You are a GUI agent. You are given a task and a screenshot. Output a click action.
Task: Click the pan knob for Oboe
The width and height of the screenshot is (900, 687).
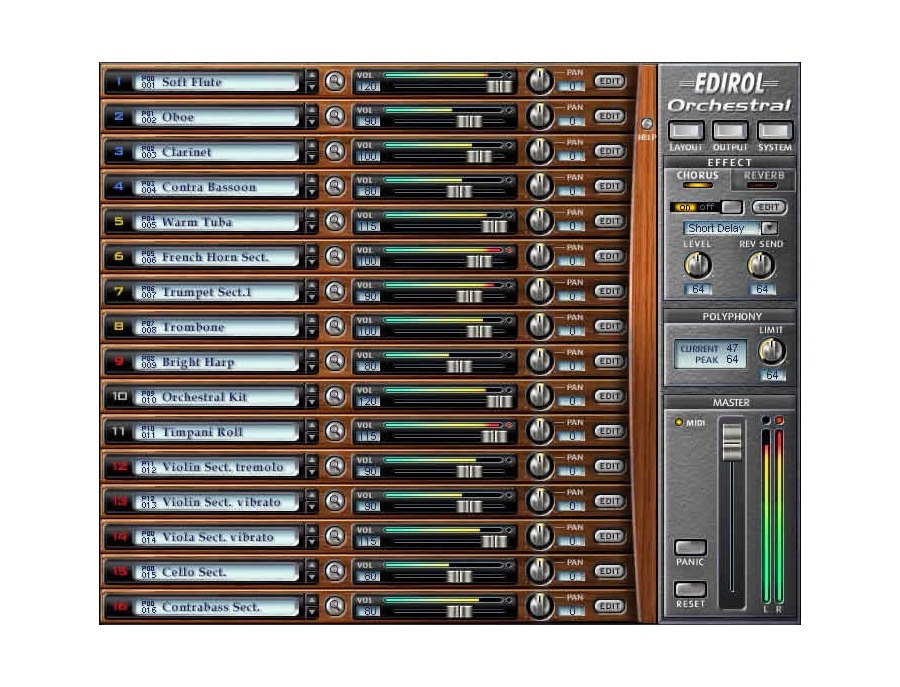click(x=540, y=117)
